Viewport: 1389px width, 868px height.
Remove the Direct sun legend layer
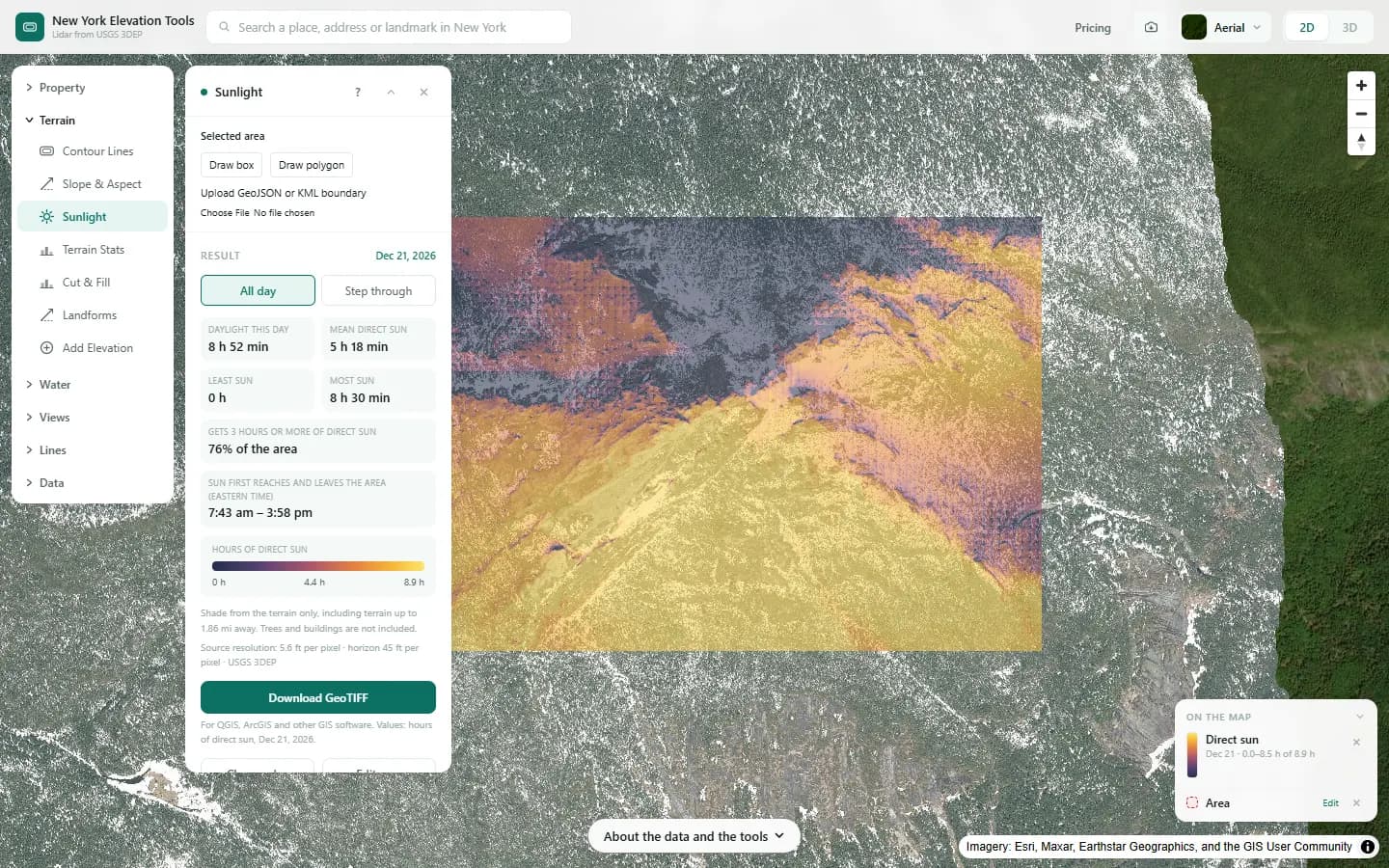click(x=1356, y=742)
